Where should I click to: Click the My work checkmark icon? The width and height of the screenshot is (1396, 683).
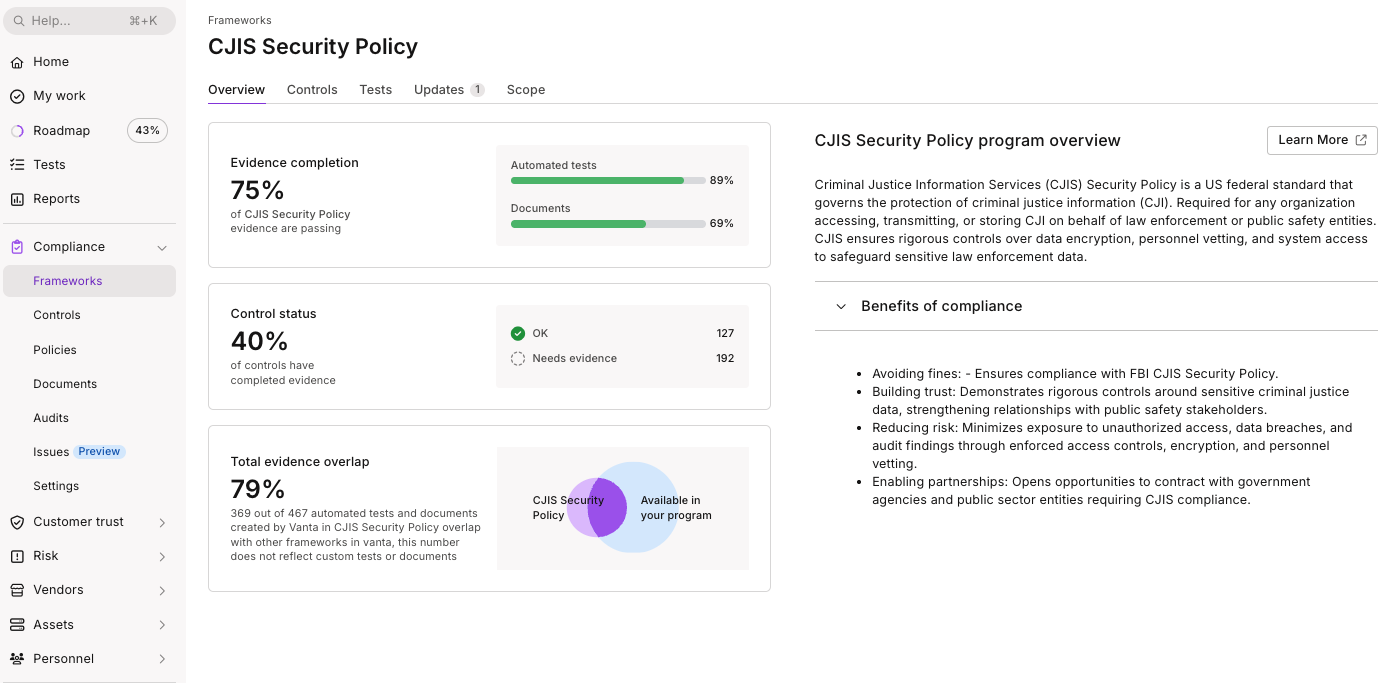click(x=17, y=96)
